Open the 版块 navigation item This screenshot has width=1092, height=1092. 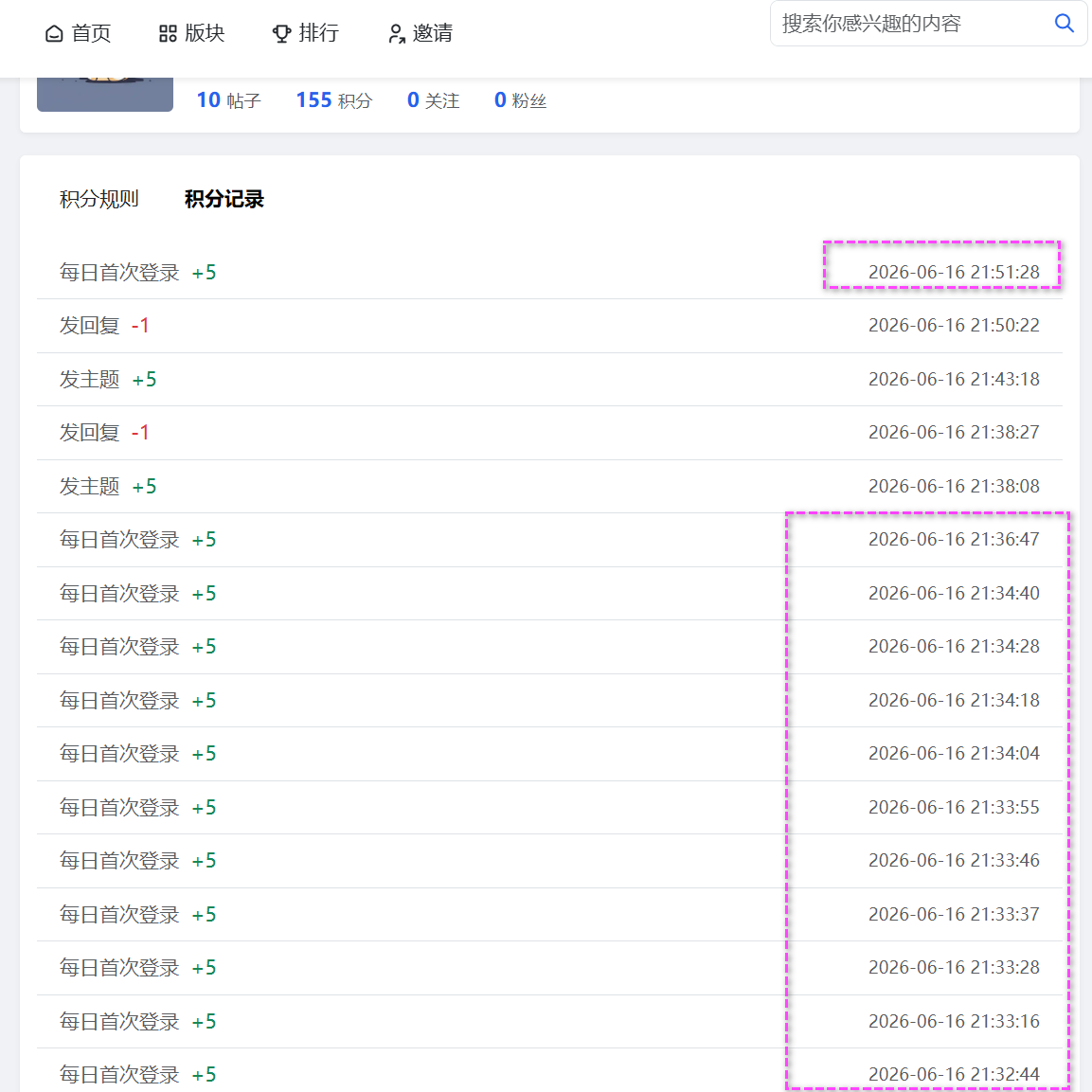191,33
